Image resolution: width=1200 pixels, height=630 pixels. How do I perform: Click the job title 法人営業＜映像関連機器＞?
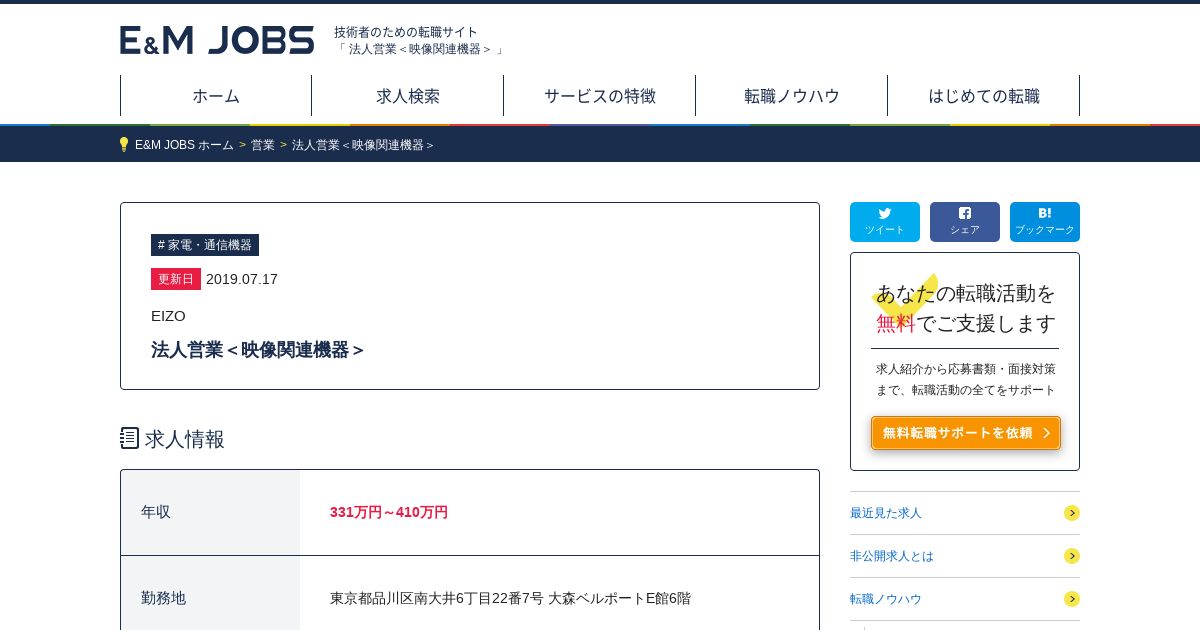(258, 350)
